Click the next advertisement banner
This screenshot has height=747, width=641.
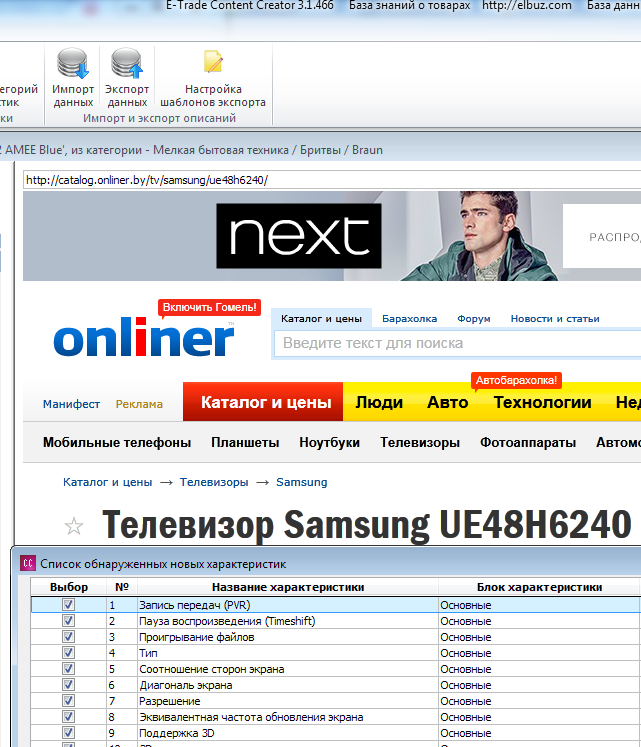[332, 236]
